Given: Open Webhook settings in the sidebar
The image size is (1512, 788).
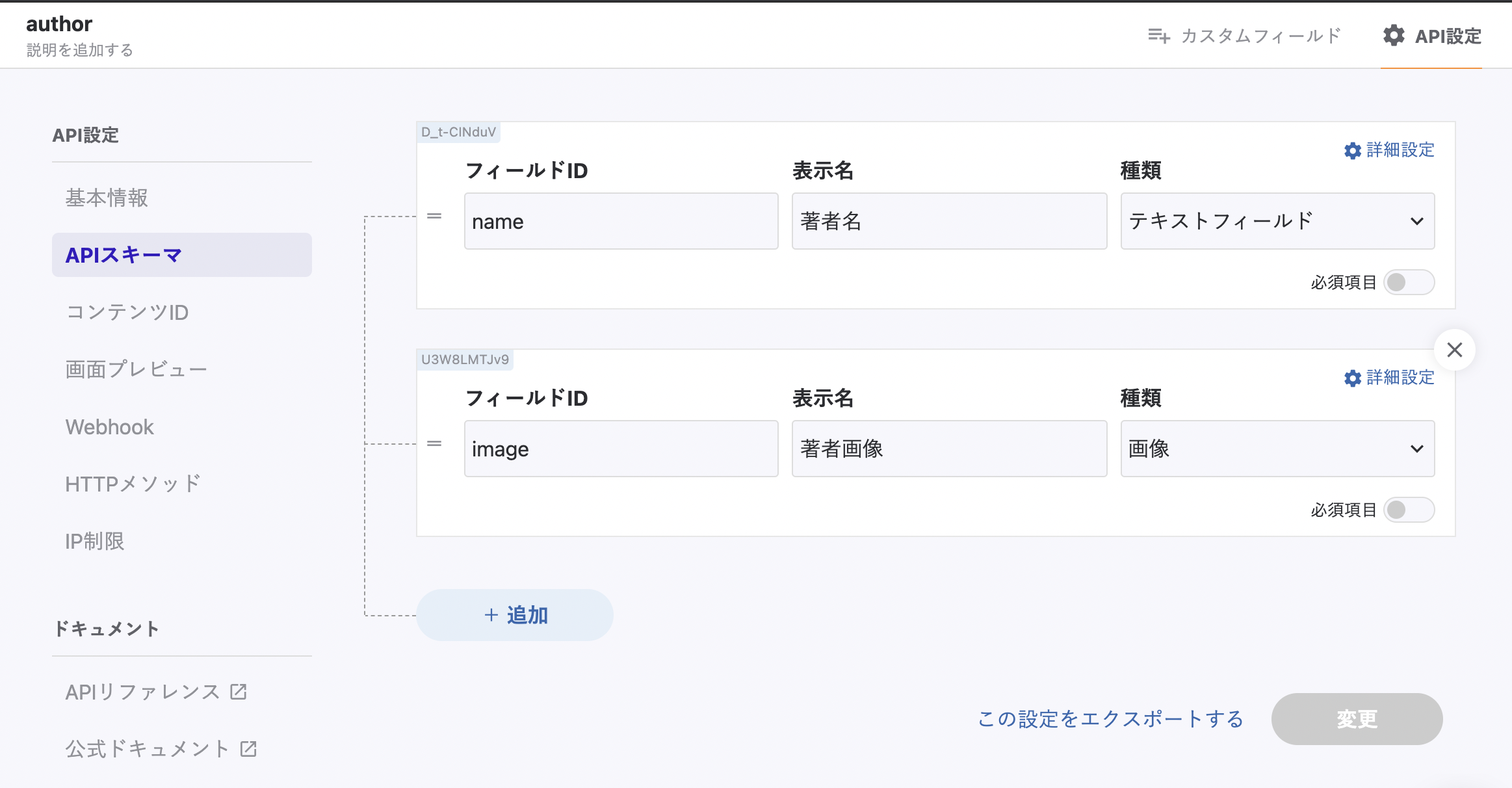Looking at the screenshot, I should [x=110, y=427].
